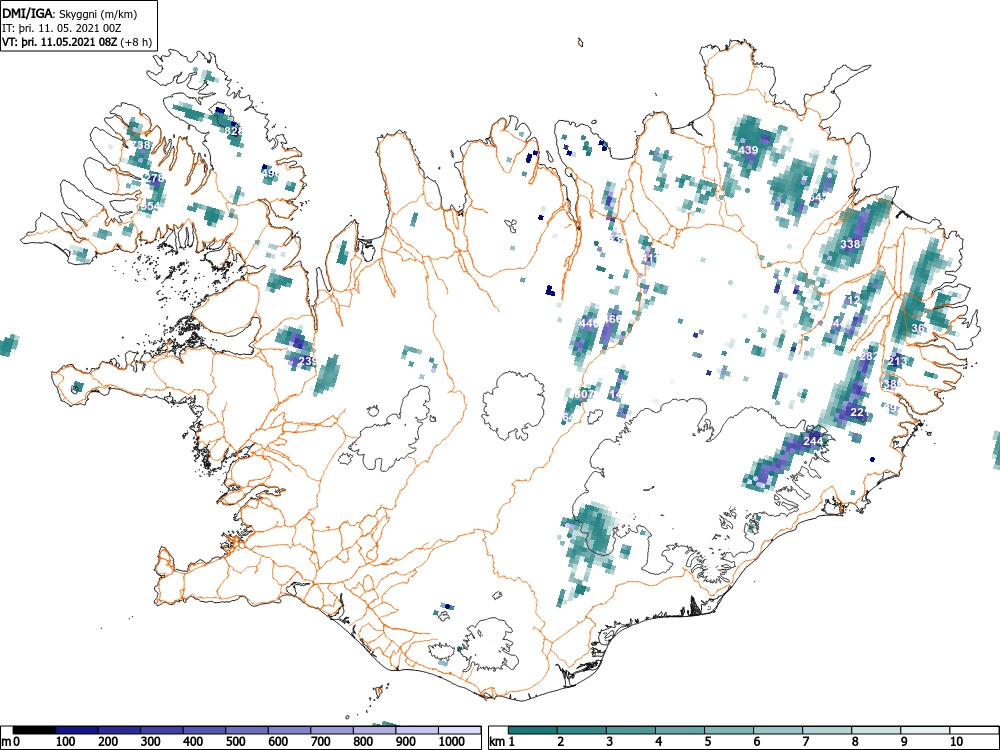Click the visibility value '338' on the map
The image size is (1000, 750).
point(850,244)
